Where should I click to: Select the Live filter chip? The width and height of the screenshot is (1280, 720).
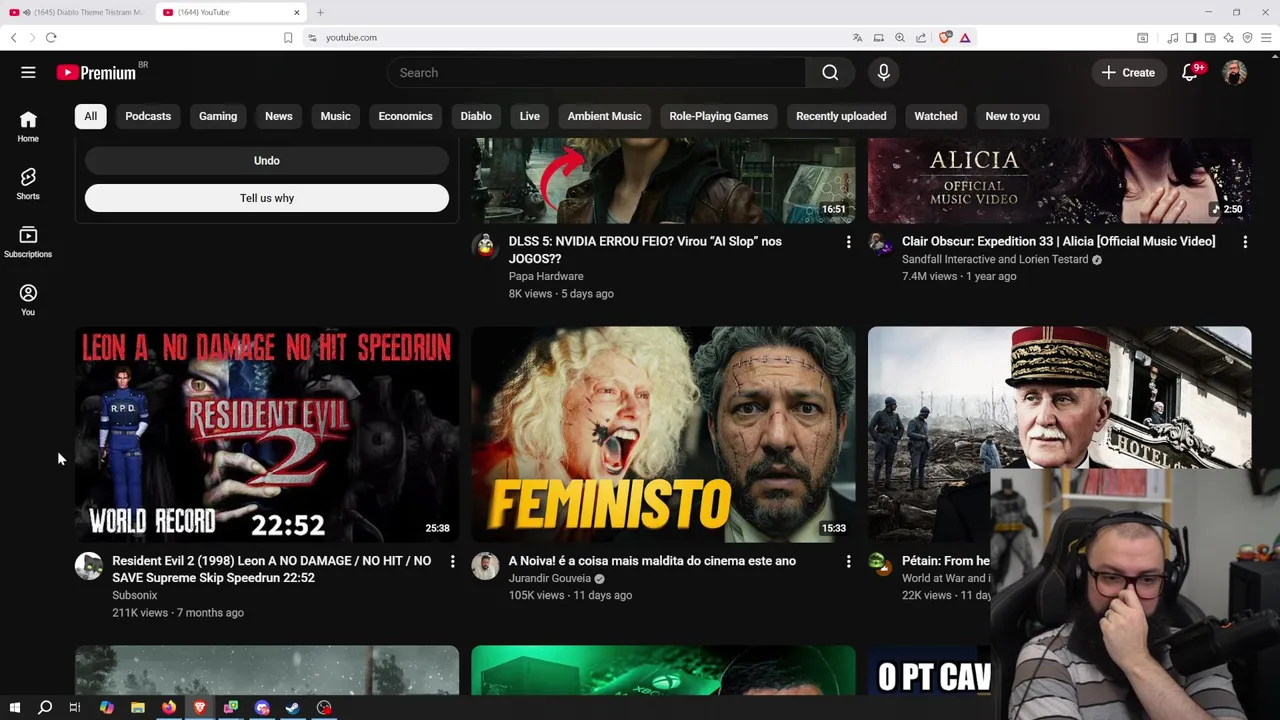tap(530, 116)
